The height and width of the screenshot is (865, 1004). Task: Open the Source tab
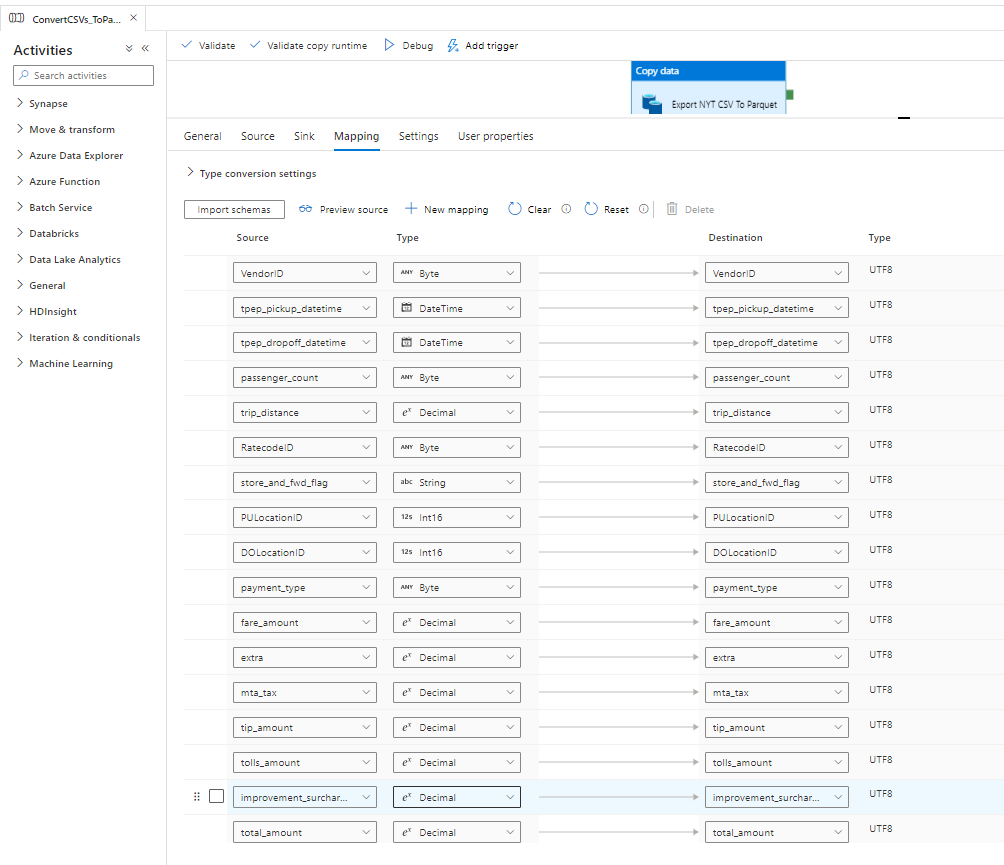257,136
